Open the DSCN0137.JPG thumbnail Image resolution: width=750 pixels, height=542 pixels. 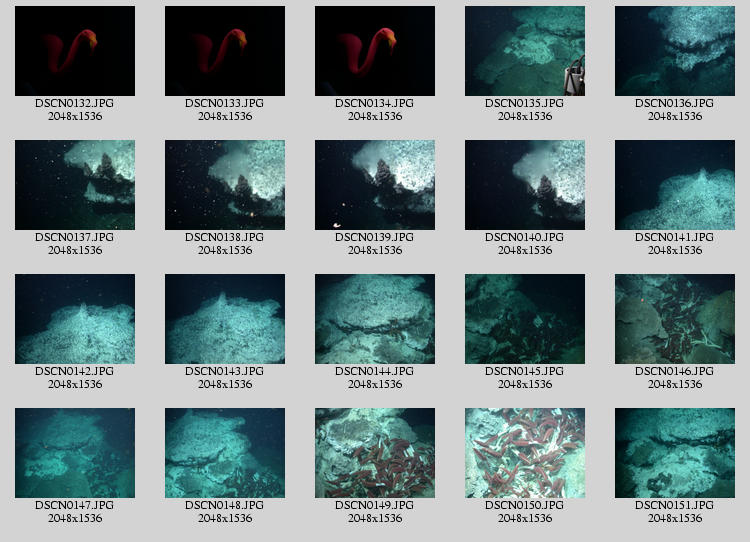tap(74, 185)
